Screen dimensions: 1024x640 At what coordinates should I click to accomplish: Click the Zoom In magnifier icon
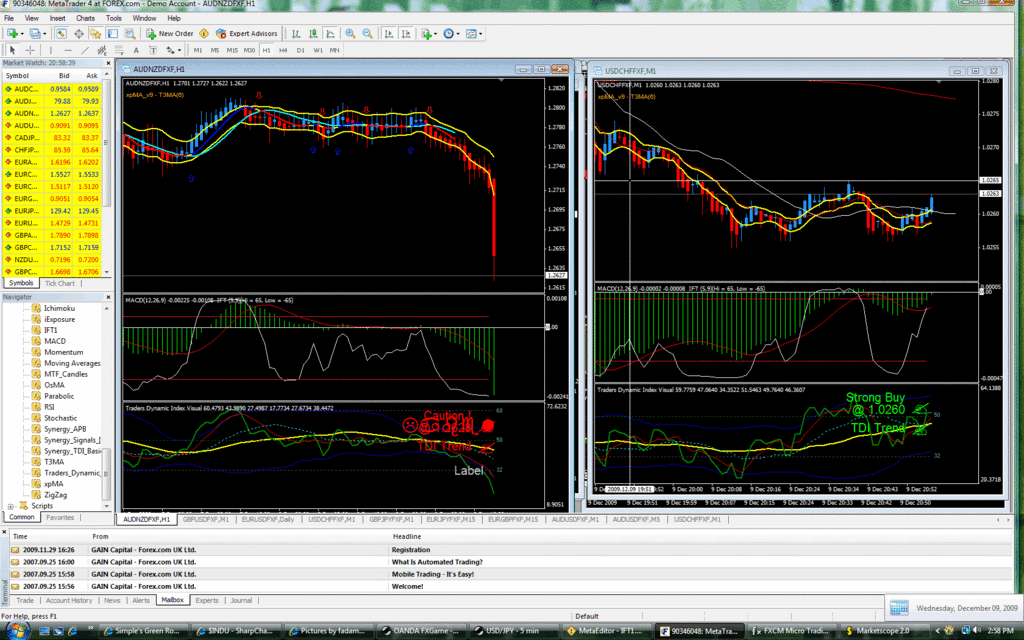click(x=350, y=33)
